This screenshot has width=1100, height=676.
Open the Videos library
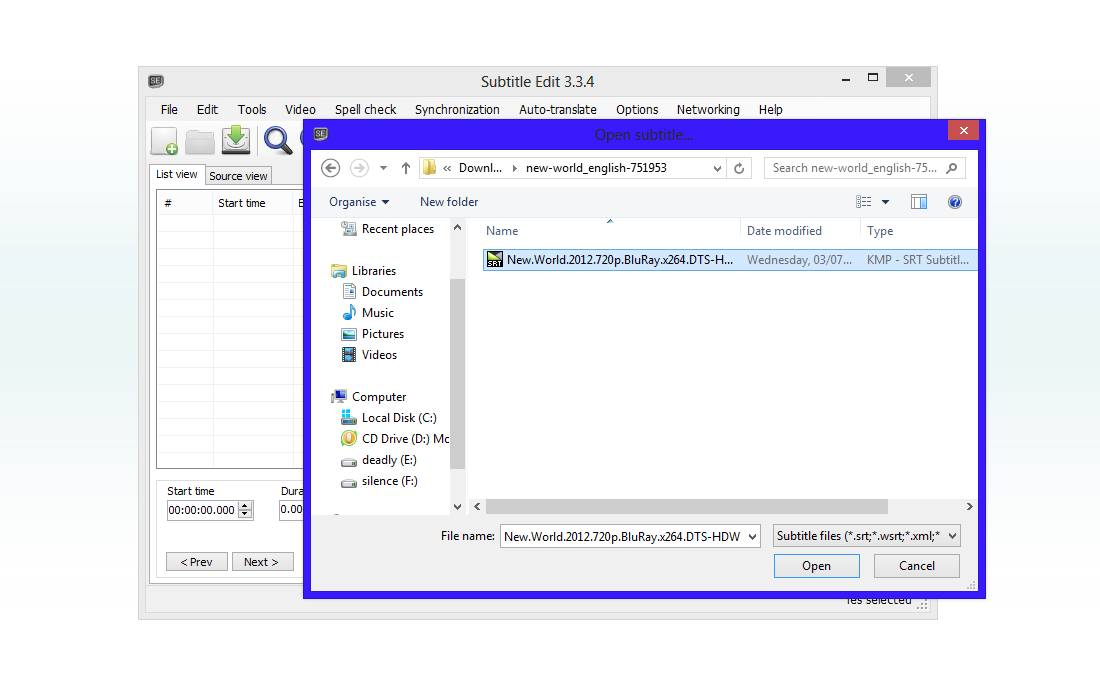click(369, 355)
